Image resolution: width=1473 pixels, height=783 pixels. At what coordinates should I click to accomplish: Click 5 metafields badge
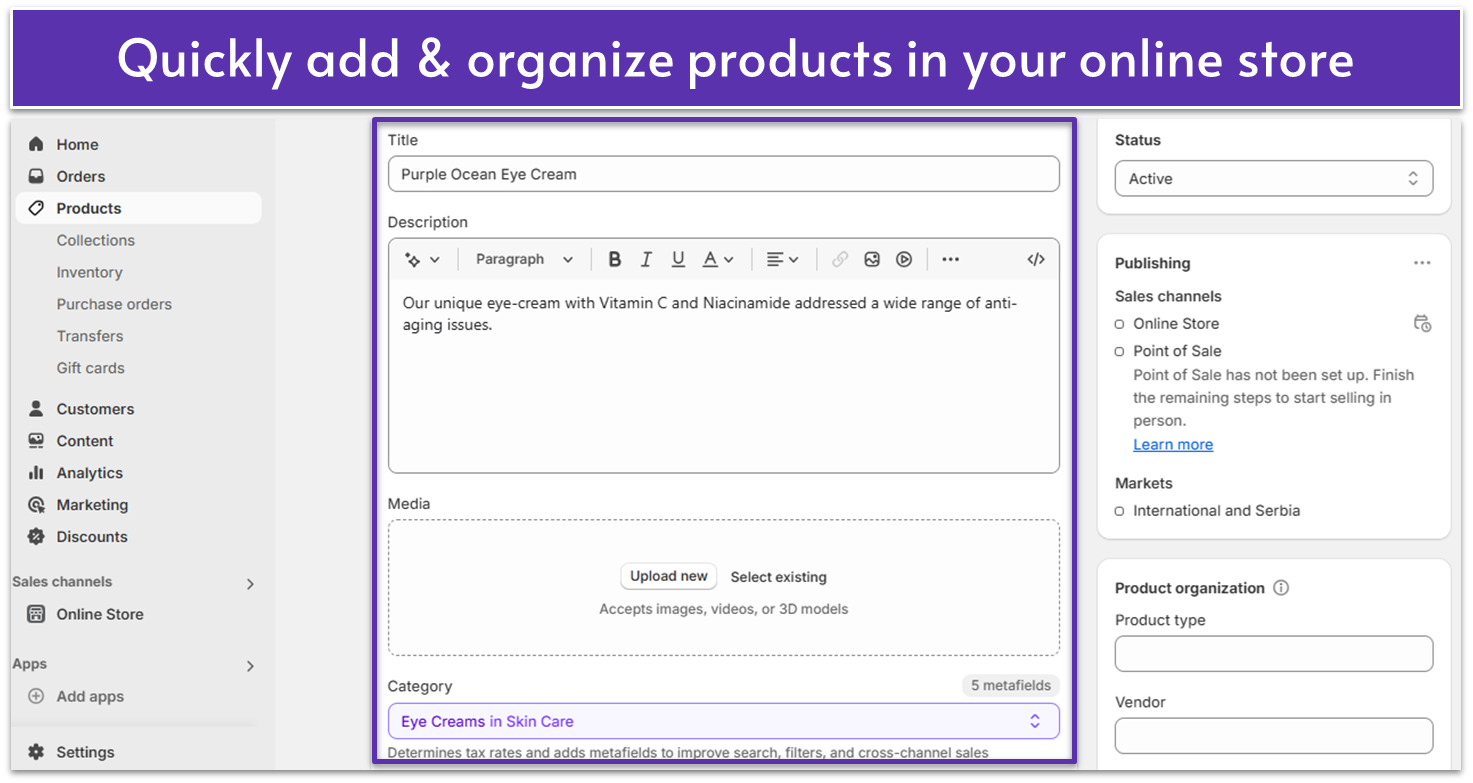pos(1011,686)
